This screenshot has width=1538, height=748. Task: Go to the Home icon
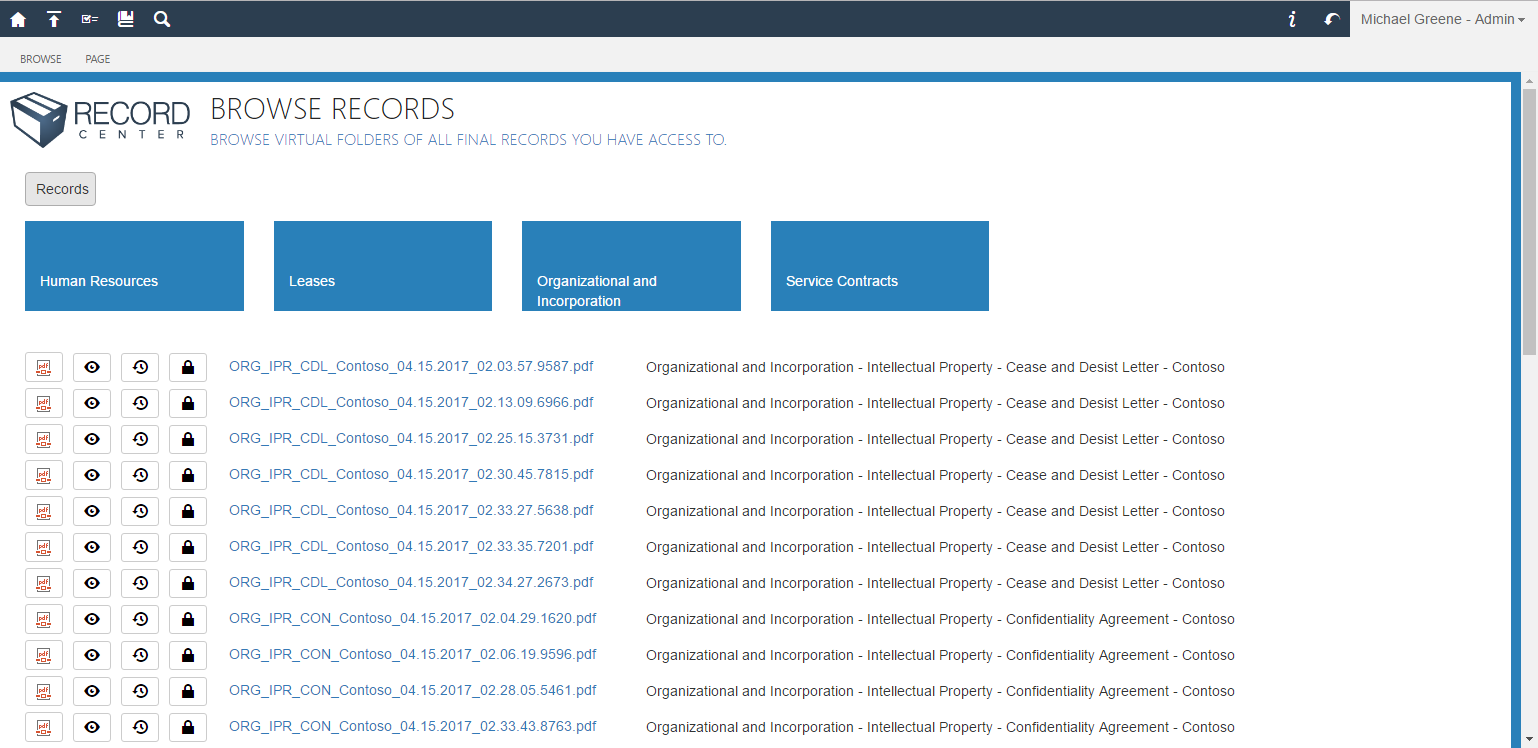click(x=18, y=19)
